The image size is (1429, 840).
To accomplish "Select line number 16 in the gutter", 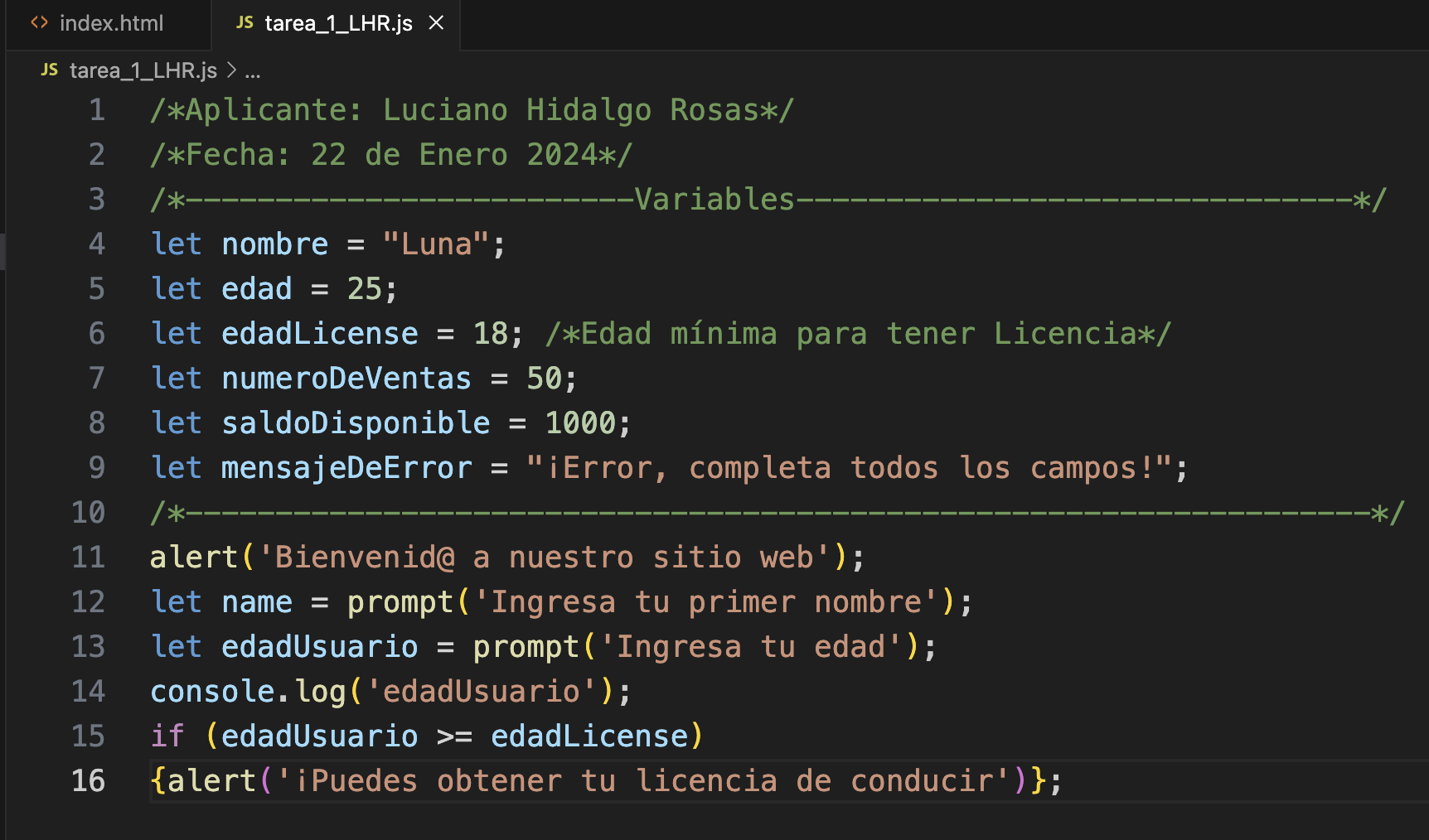I will 88,781.
